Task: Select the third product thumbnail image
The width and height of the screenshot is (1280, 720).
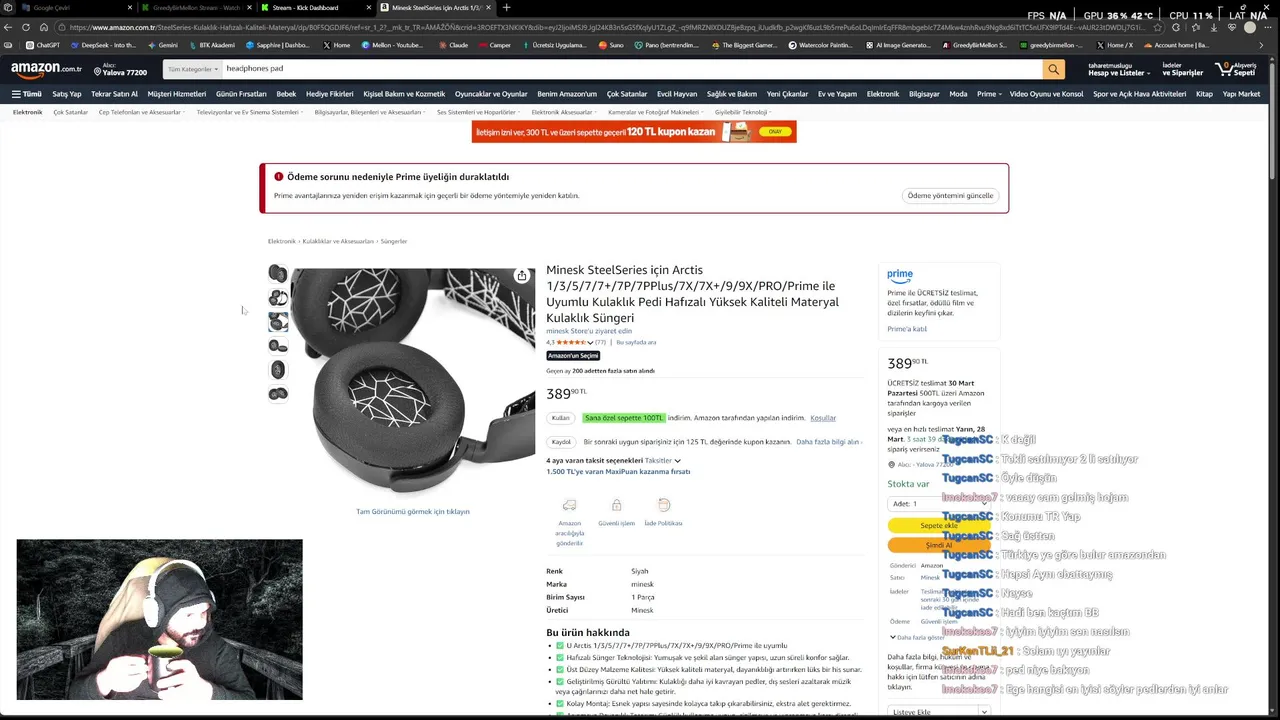Action: click(x=278, y=322)
